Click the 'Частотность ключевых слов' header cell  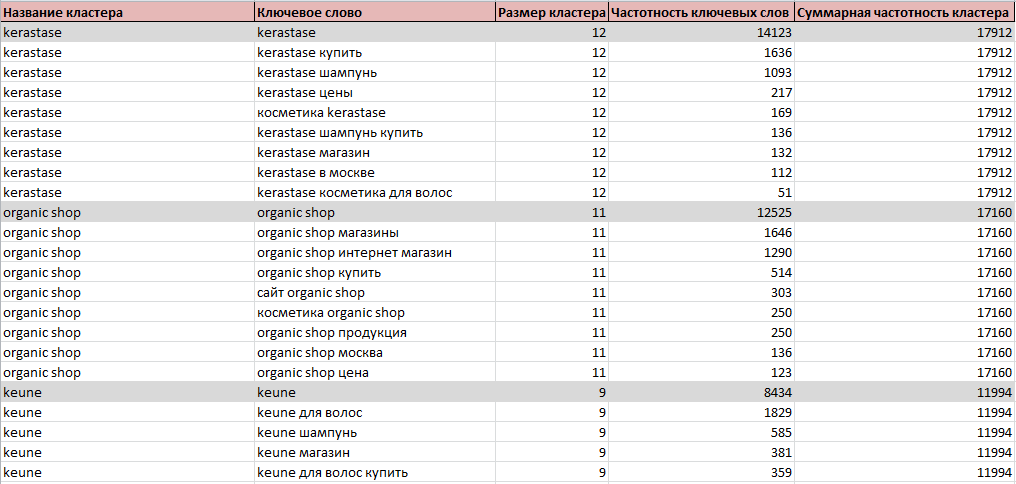pyautogui.click(x=701, y=12)
